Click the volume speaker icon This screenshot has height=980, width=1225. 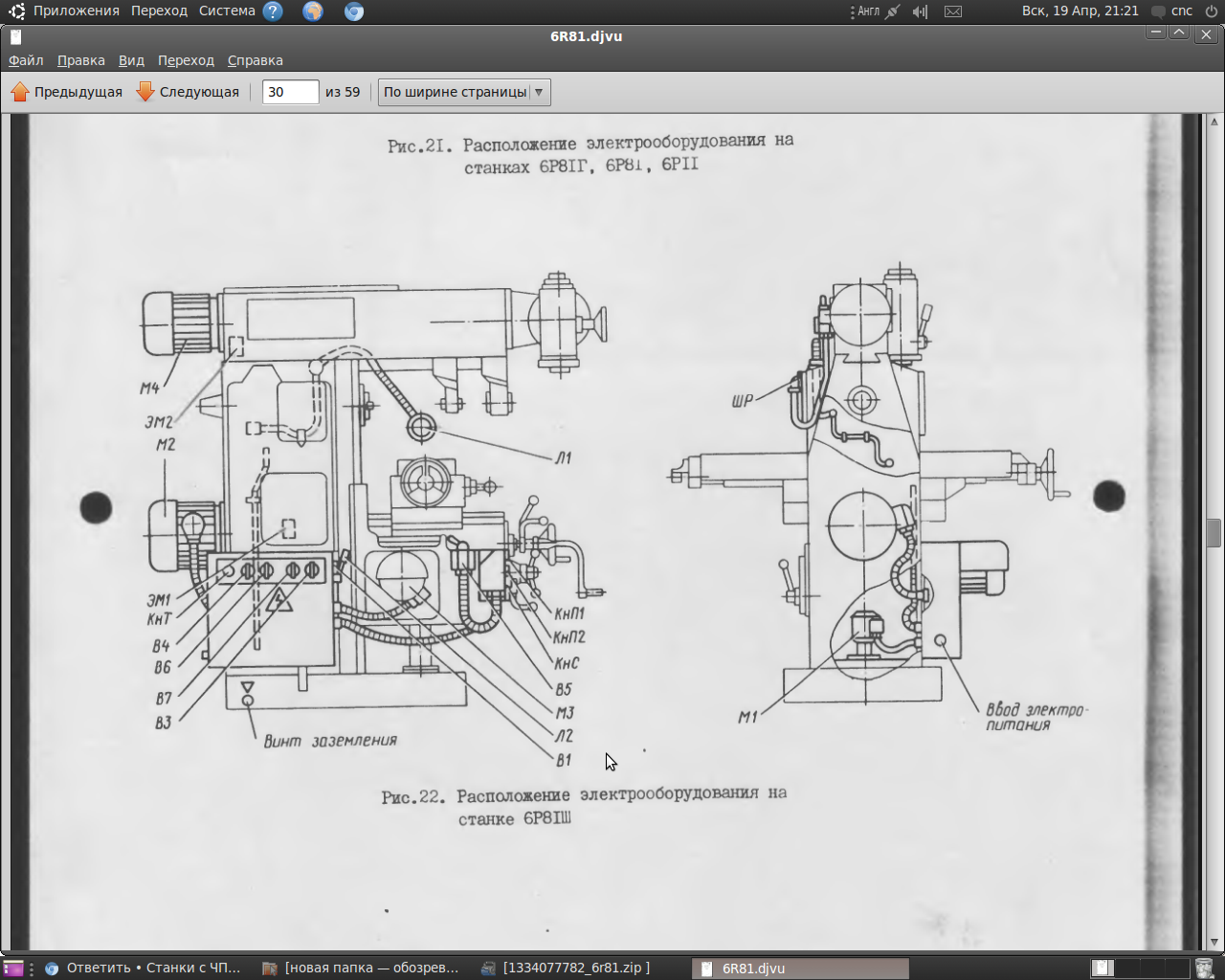(x=920, y=11)
